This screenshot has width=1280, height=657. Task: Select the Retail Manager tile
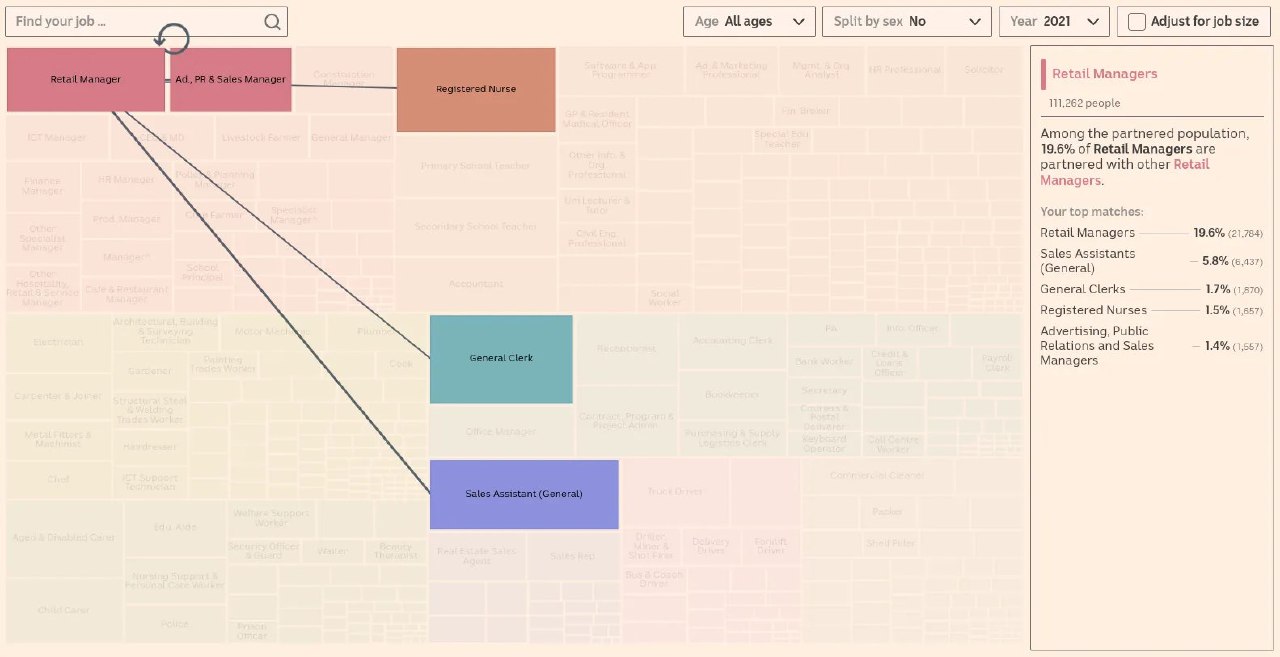pos(85,80)
